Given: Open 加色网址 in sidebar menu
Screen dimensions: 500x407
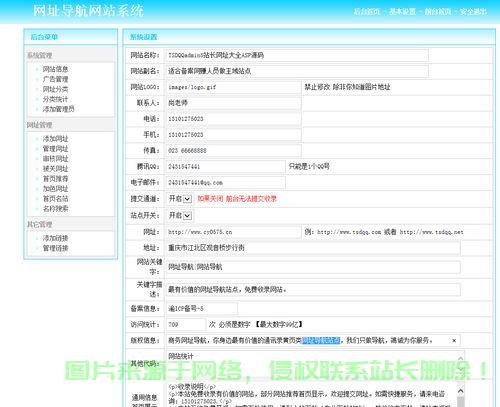Looking at the screenshot, I should pos(55,189).
